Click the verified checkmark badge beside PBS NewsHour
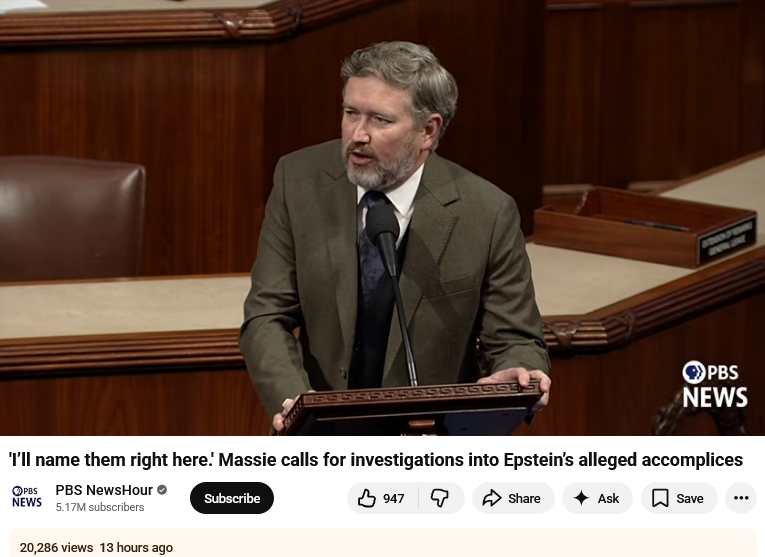 [162, 490]
